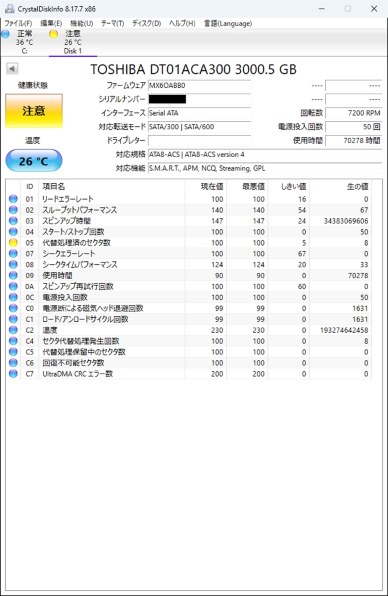Open the 言語(Language) menu

tap(228, 24)
